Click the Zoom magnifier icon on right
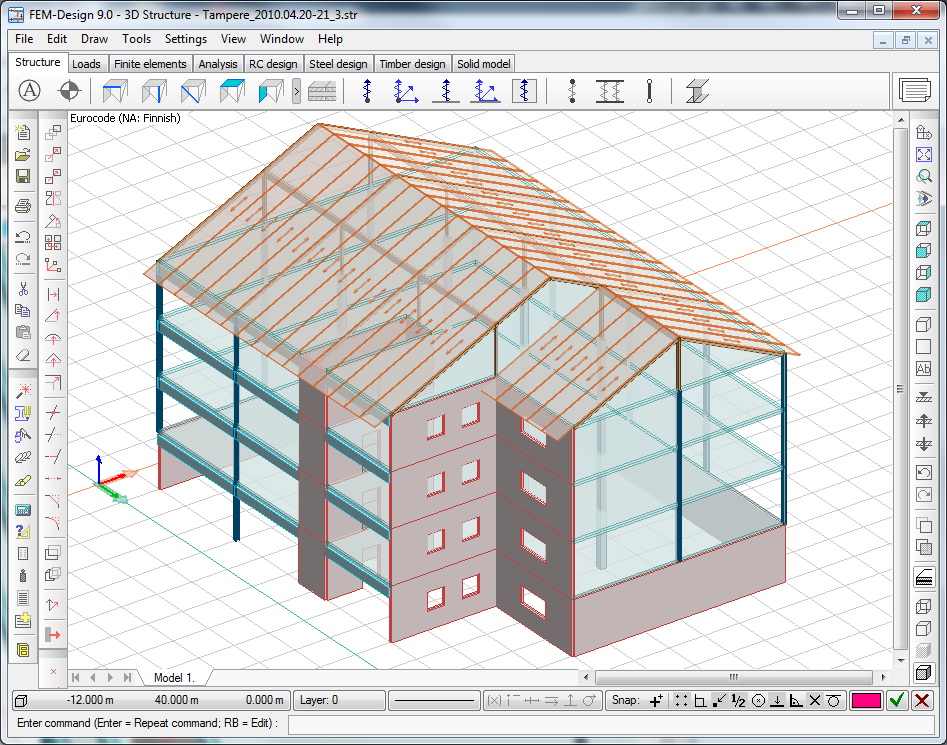Viewport: 947px width, 745px height. tap(923, 176)
